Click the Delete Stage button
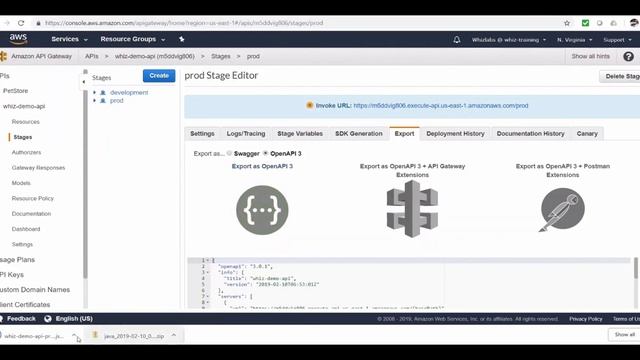 coord(620,76)
